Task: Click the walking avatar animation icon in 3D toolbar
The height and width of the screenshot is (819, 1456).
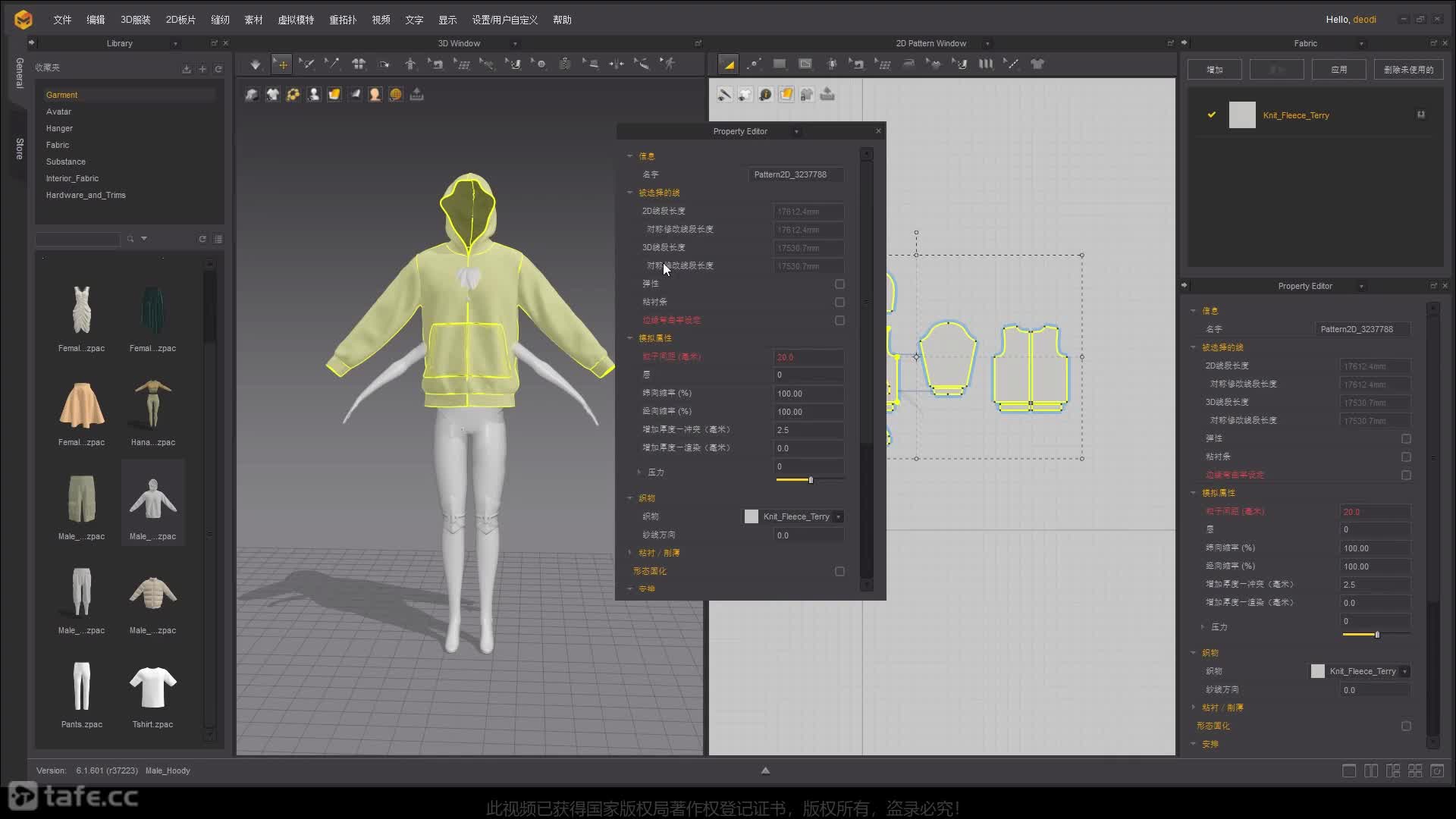Action: pos(668,64)
